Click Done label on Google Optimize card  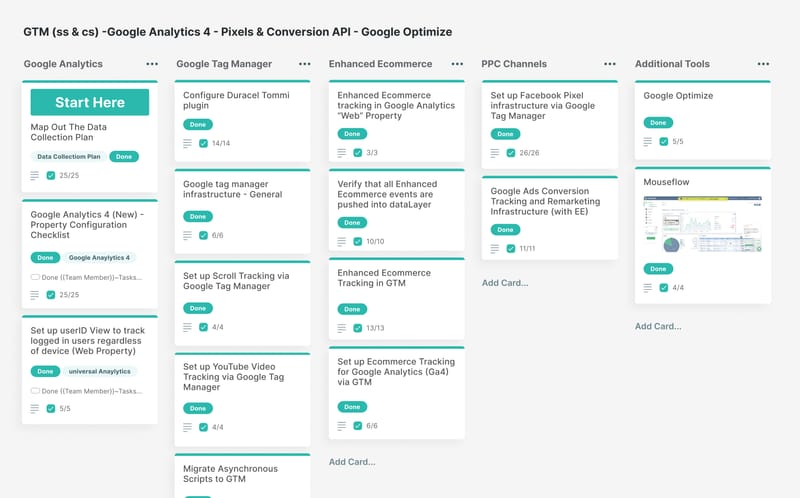click(x=658, y=122)
